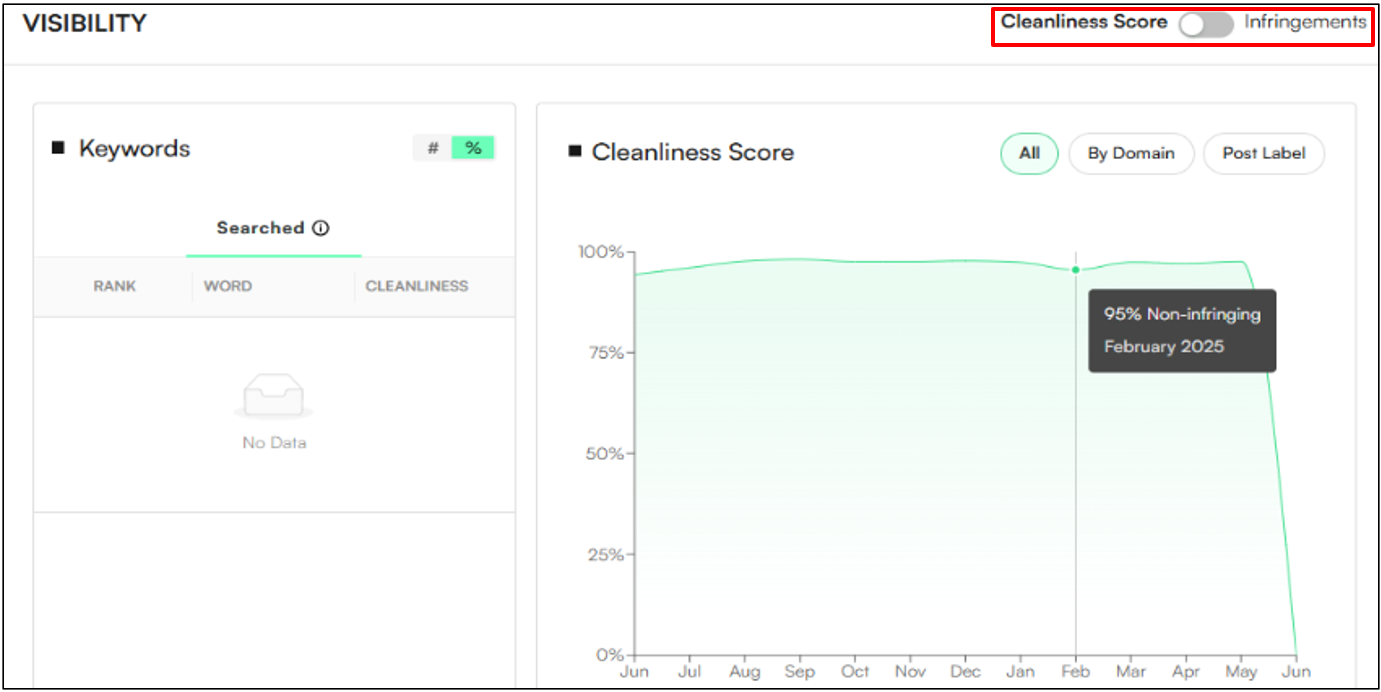The width and height of the screenshot is (1381, 692).
Task: Filter chart By Domain
Action: 1131,154
